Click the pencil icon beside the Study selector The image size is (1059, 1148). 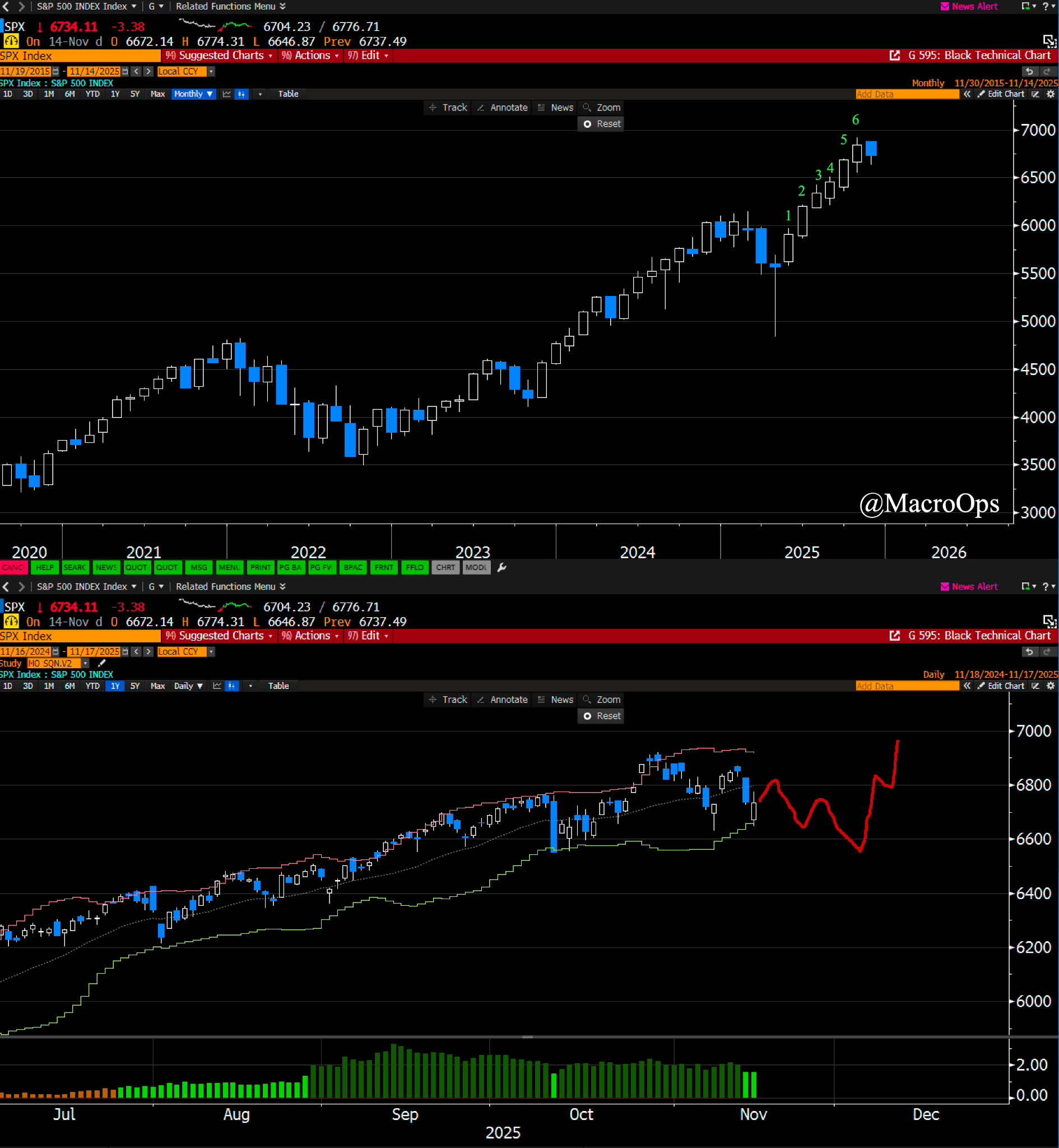(x=102, y=663)
